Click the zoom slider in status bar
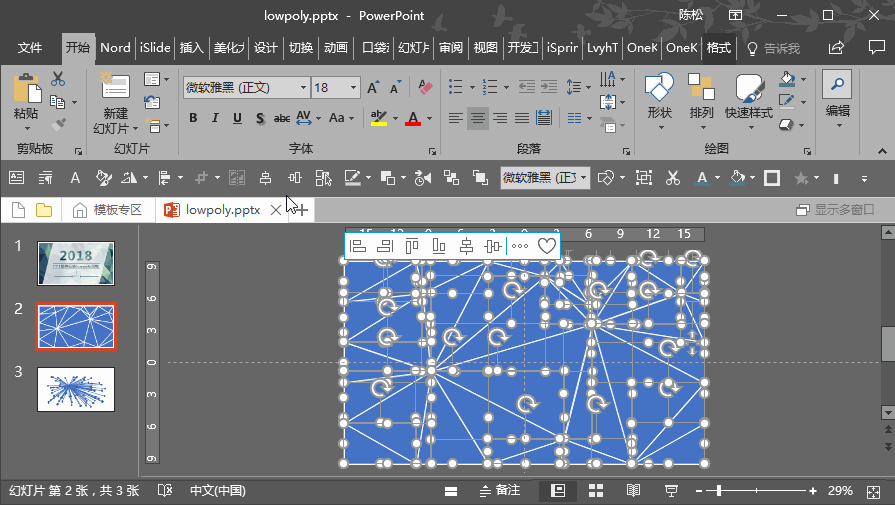895x505 pixels. pyautogui.click(x=719, y=490)
